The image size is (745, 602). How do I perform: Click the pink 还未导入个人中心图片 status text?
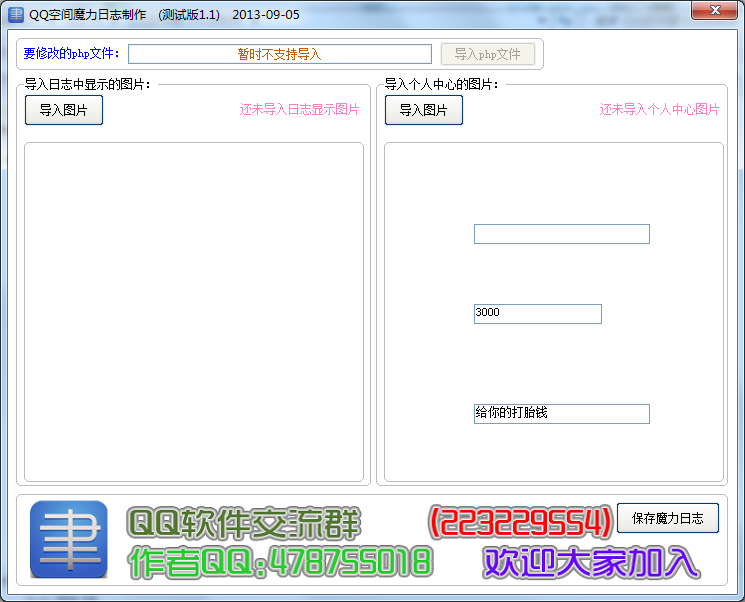(x=659, y=110)
